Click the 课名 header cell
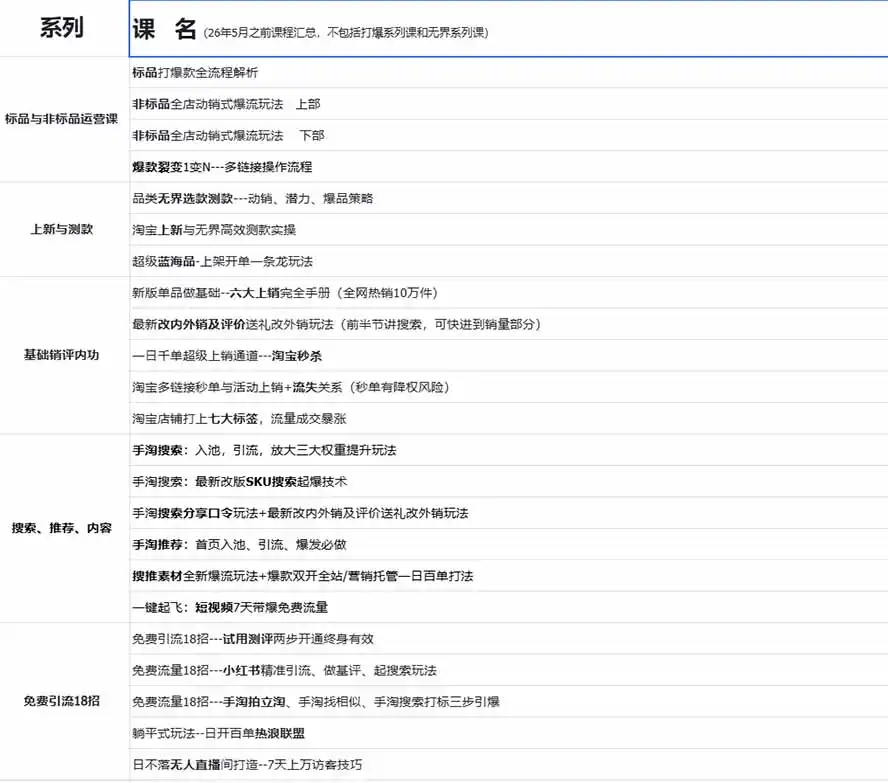The height and width of the screenshot is (783, 888). pyautogui.click(x=509, y=28)
